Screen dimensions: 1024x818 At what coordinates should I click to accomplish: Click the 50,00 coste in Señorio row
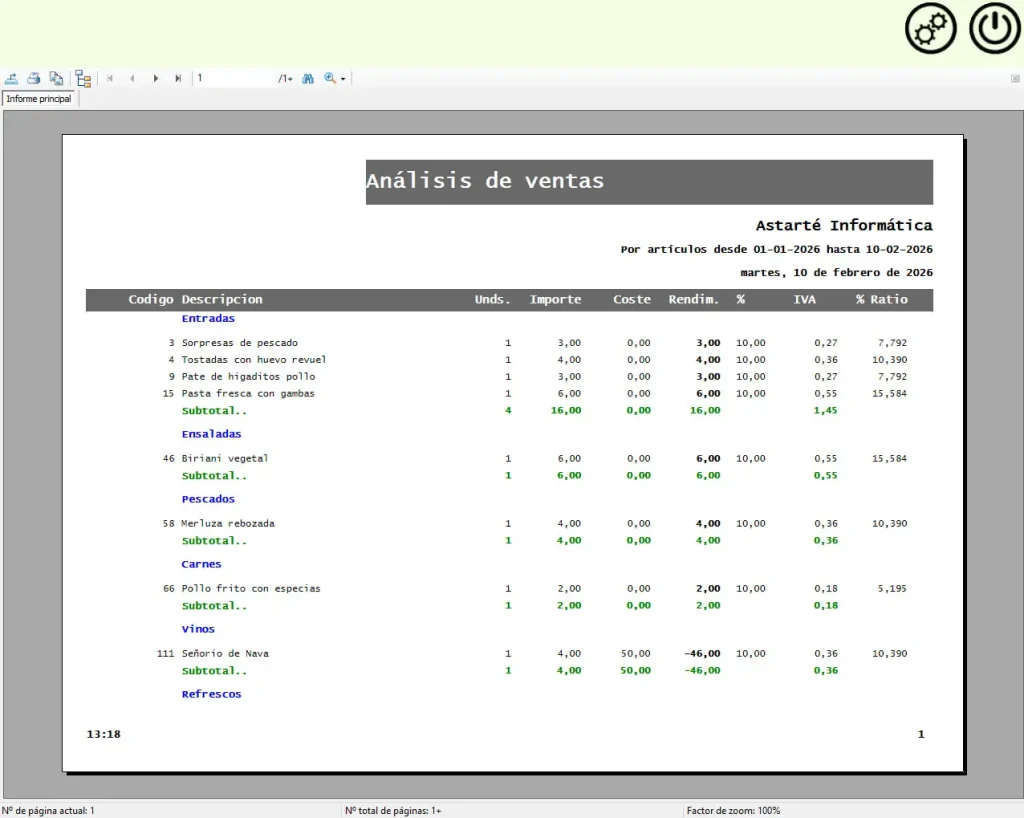pyautogui.click(x=635, y=653)
